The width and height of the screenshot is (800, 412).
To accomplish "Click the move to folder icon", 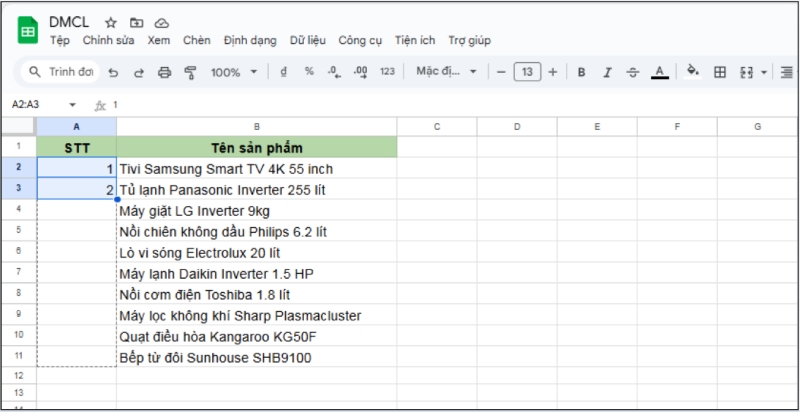I will pyautogui.click(x=137, y=22).
